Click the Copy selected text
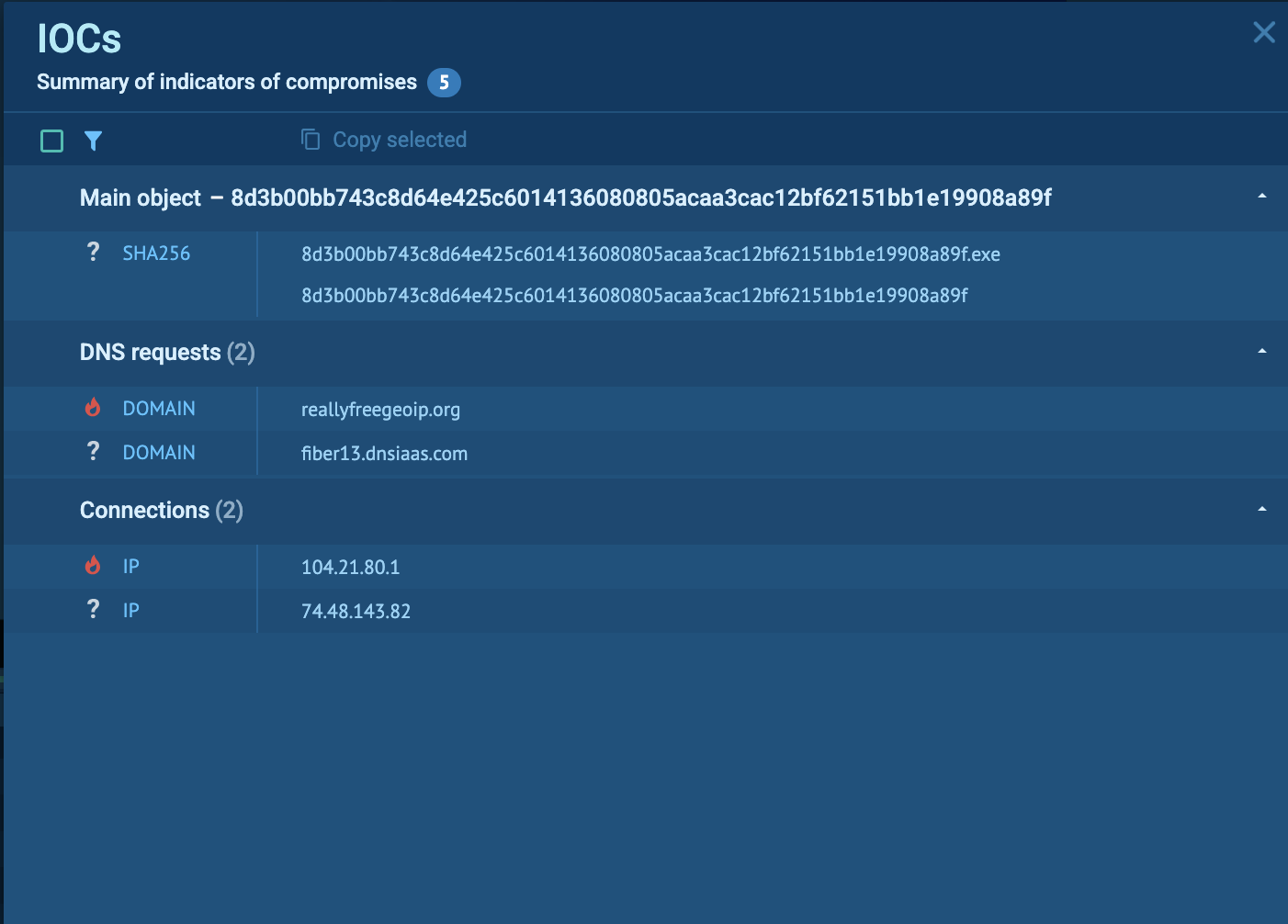Viewport: 1288px width, 924px height. pyautogui.click(x=400, y=140)
